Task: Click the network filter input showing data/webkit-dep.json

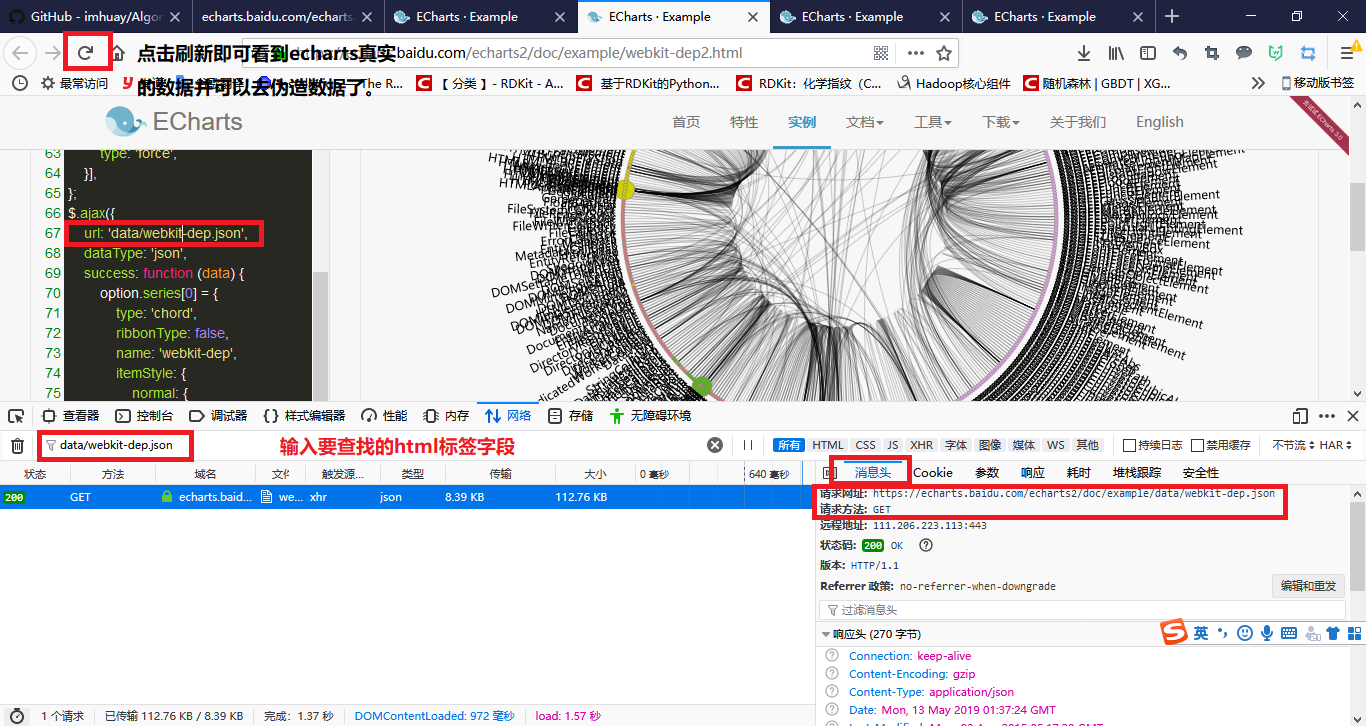Action: 115,445
